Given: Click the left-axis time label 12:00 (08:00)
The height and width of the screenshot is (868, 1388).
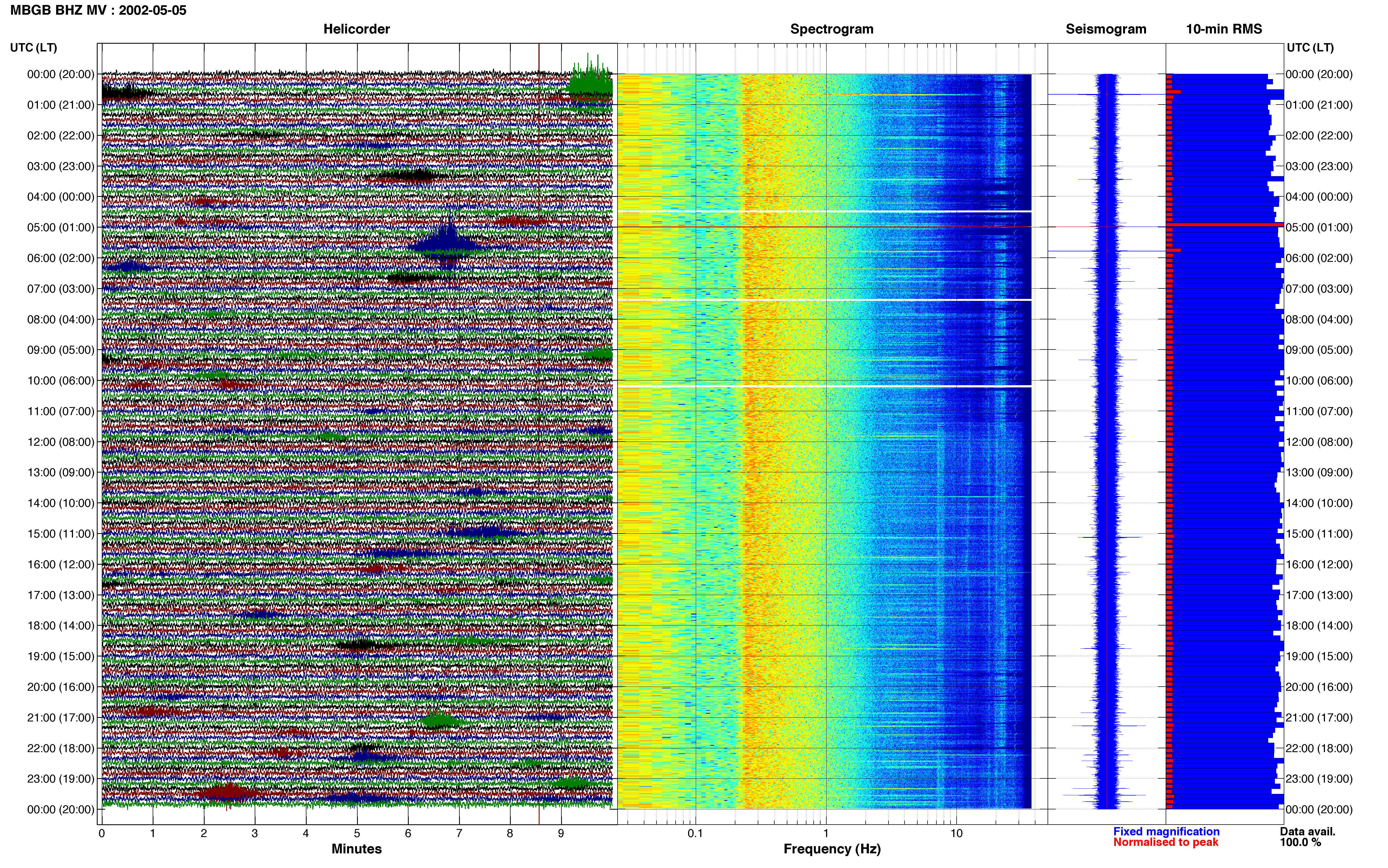Looking at the screenshot, I should tap(61, 442).
